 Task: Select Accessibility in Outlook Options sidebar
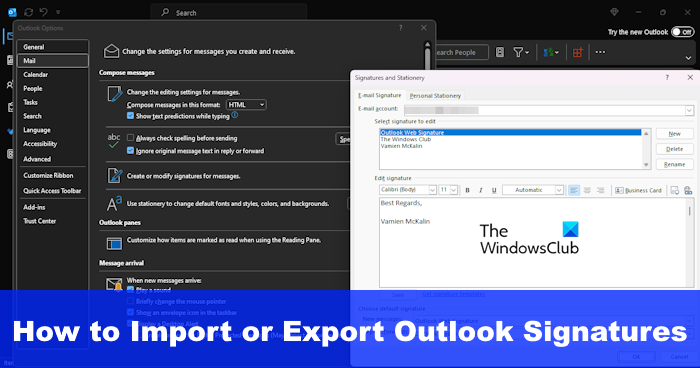pos(53,144)
